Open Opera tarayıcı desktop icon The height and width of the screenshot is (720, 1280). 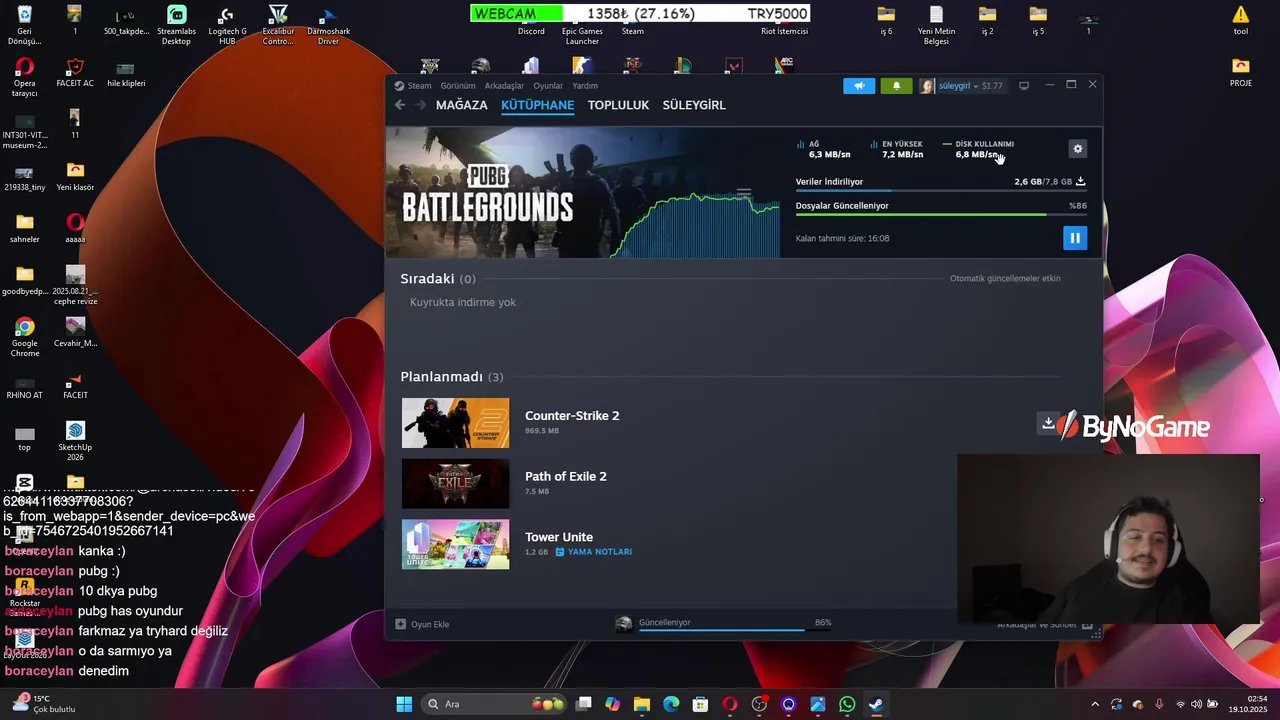[x=25, y=78]
